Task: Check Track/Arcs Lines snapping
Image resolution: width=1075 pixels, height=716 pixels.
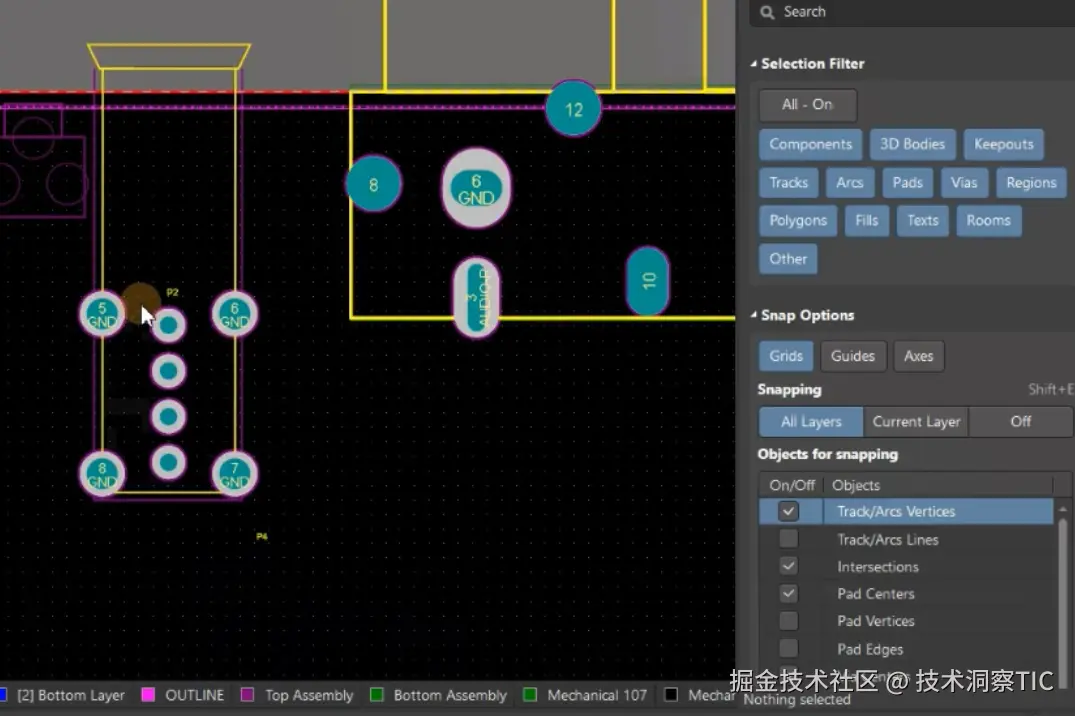Action: coord(788,539)
